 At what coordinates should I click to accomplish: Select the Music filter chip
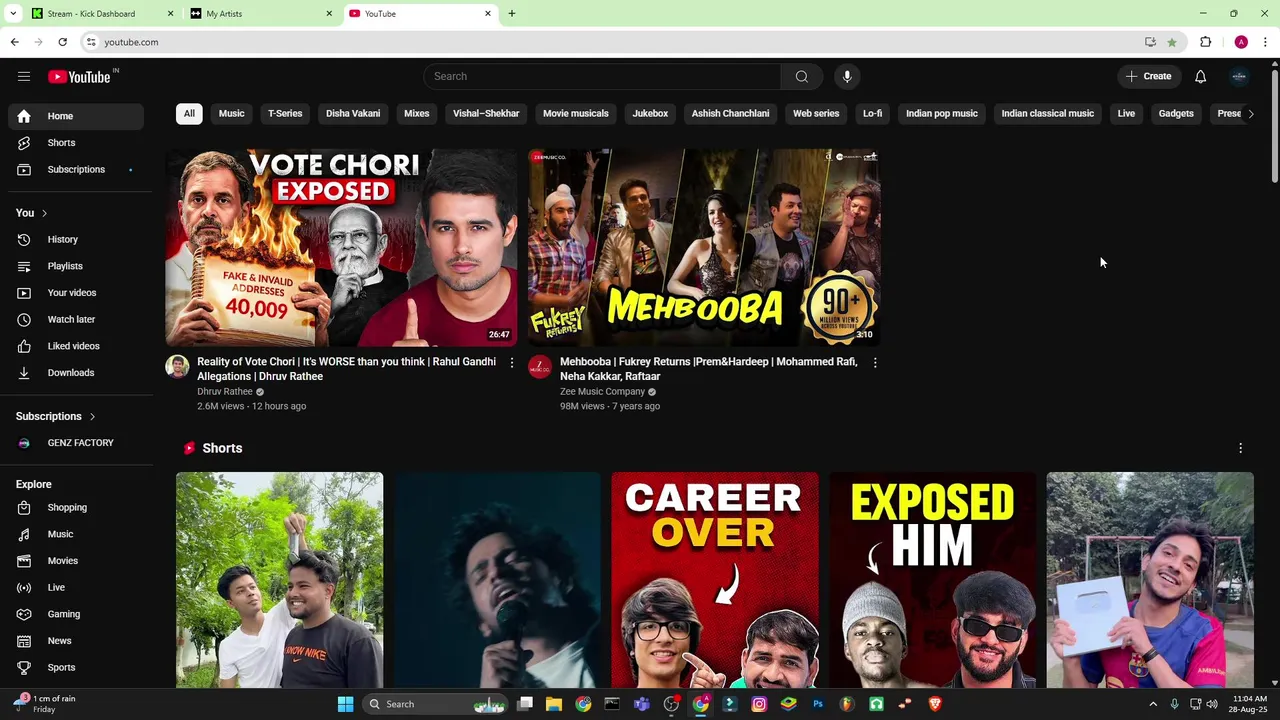[232, 114]
